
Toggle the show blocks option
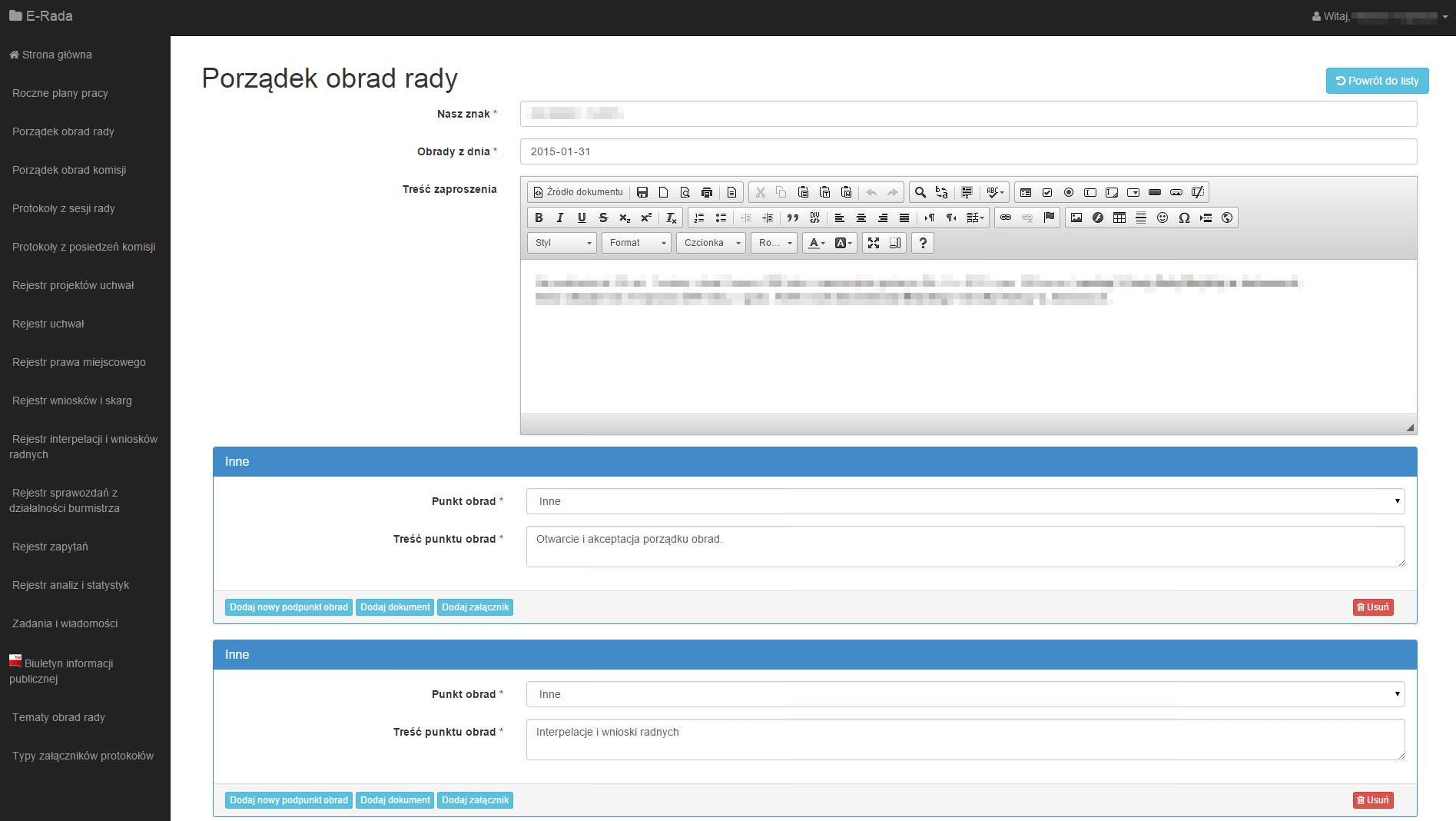895,243
